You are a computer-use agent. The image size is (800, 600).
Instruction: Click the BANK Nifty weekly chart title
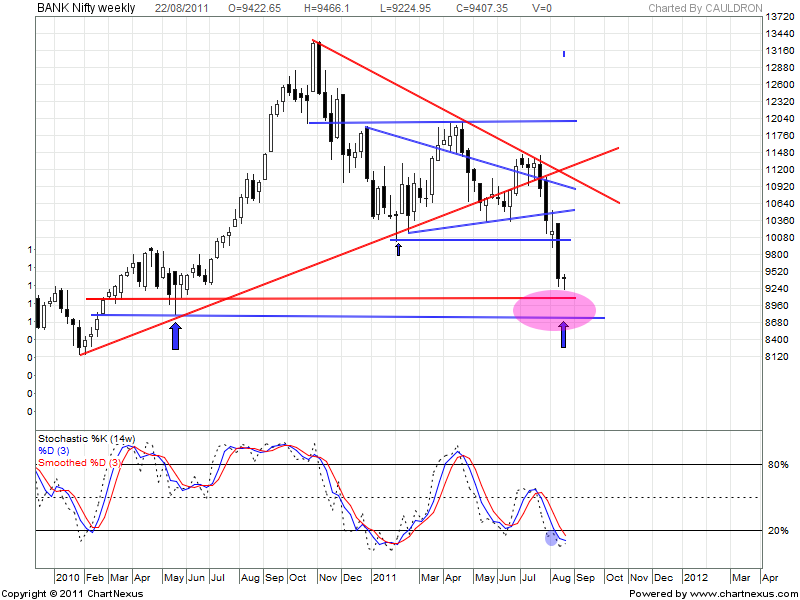[88, 8]
